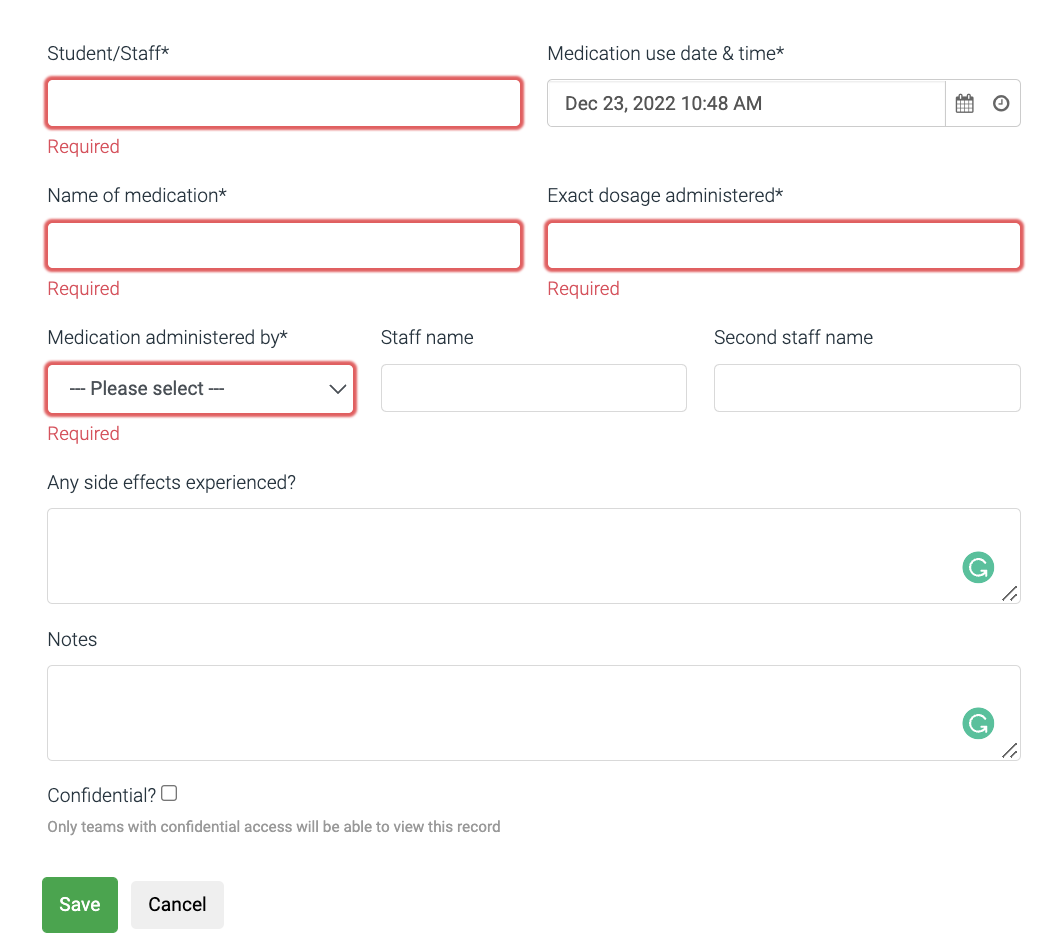This screenshot has width=1056, height=944.
Task: Select the Name of medication field
Action: [x=284, y=245]
